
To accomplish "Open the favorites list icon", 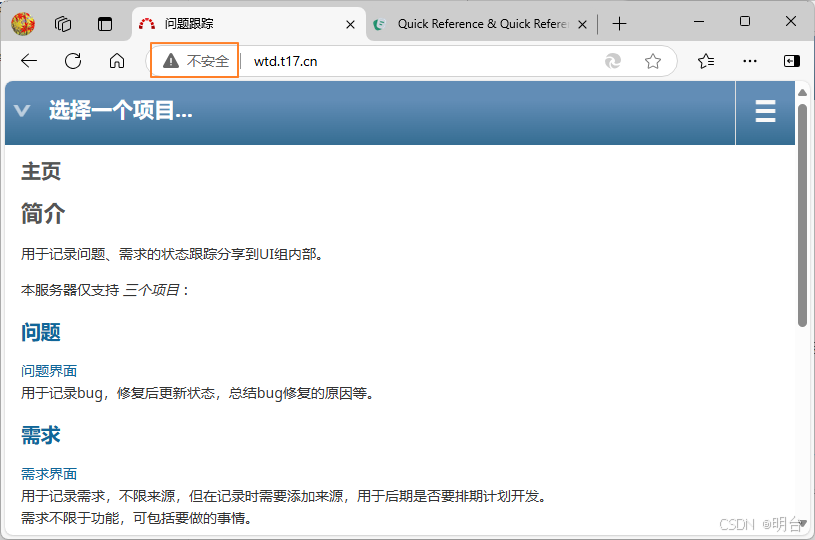I will 706,61.
